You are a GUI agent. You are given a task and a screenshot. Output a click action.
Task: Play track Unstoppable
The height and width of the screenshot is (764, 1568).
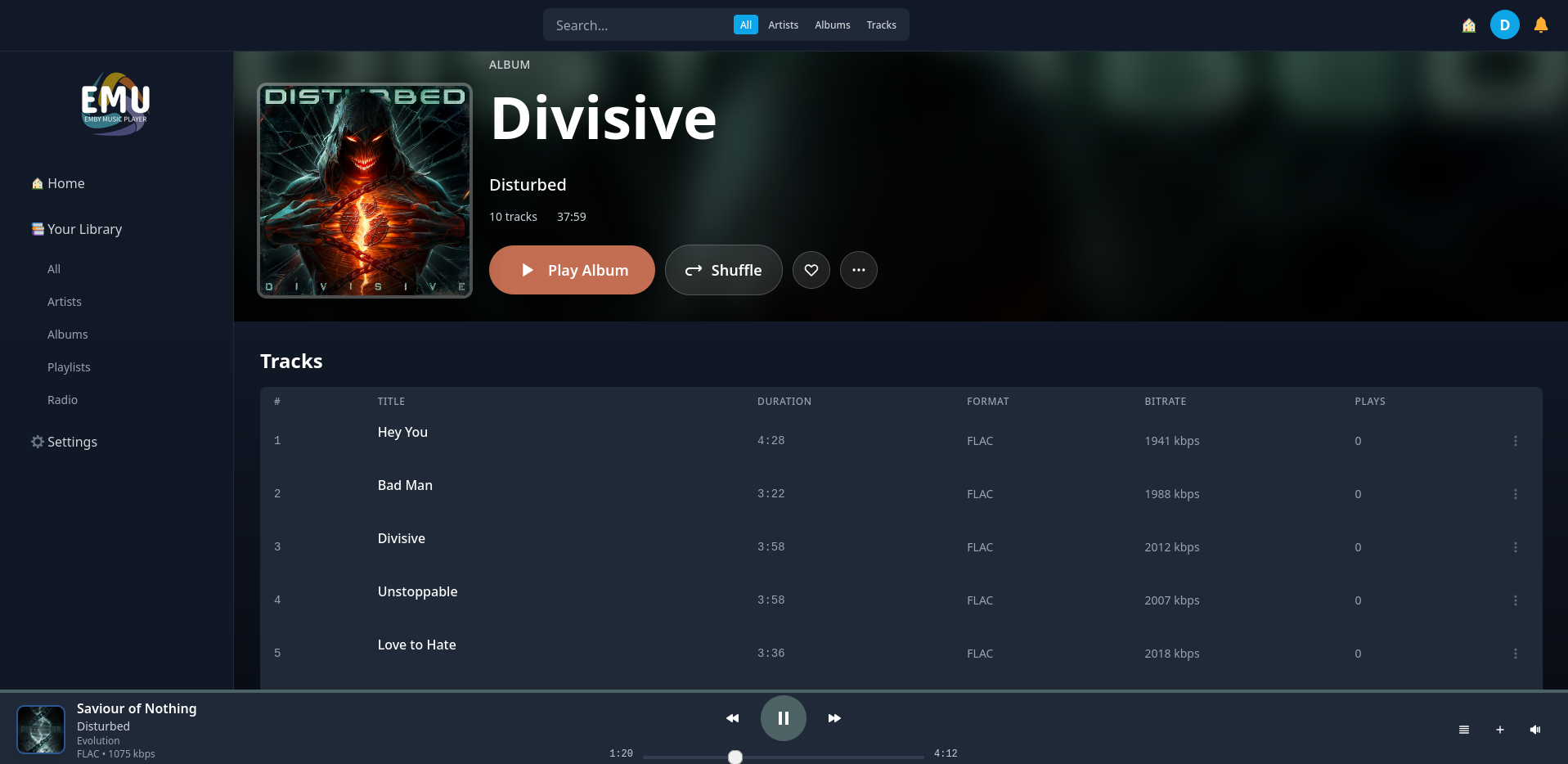(x=417, y=591)
